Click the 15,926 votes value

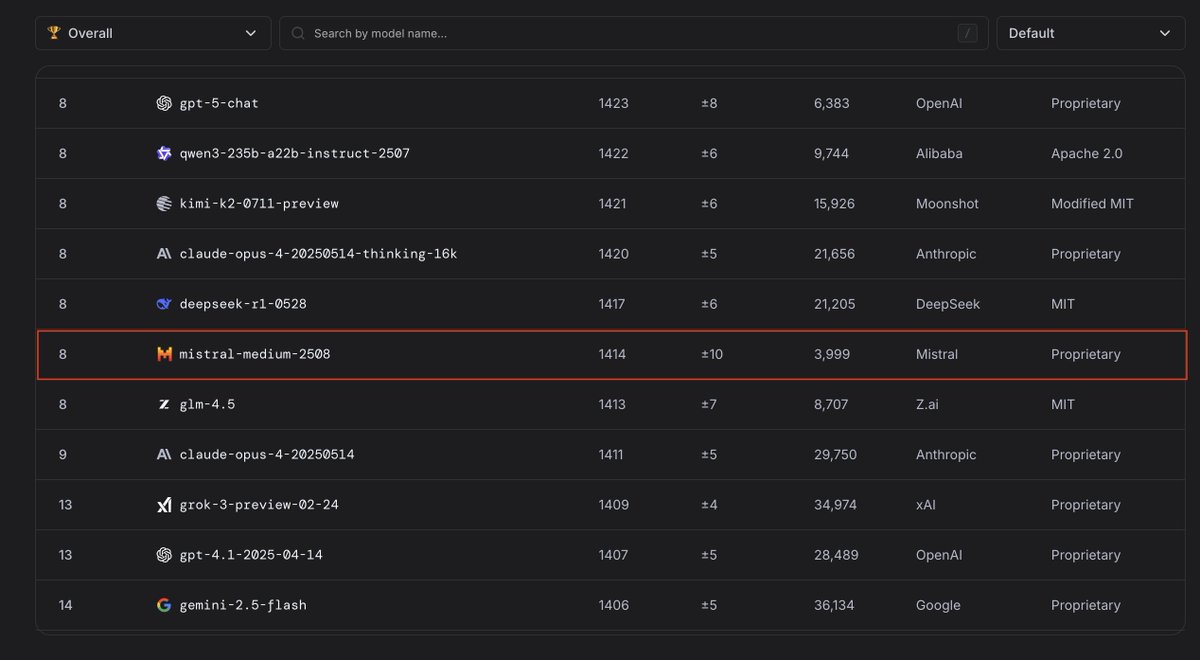(x=835, y=203)
